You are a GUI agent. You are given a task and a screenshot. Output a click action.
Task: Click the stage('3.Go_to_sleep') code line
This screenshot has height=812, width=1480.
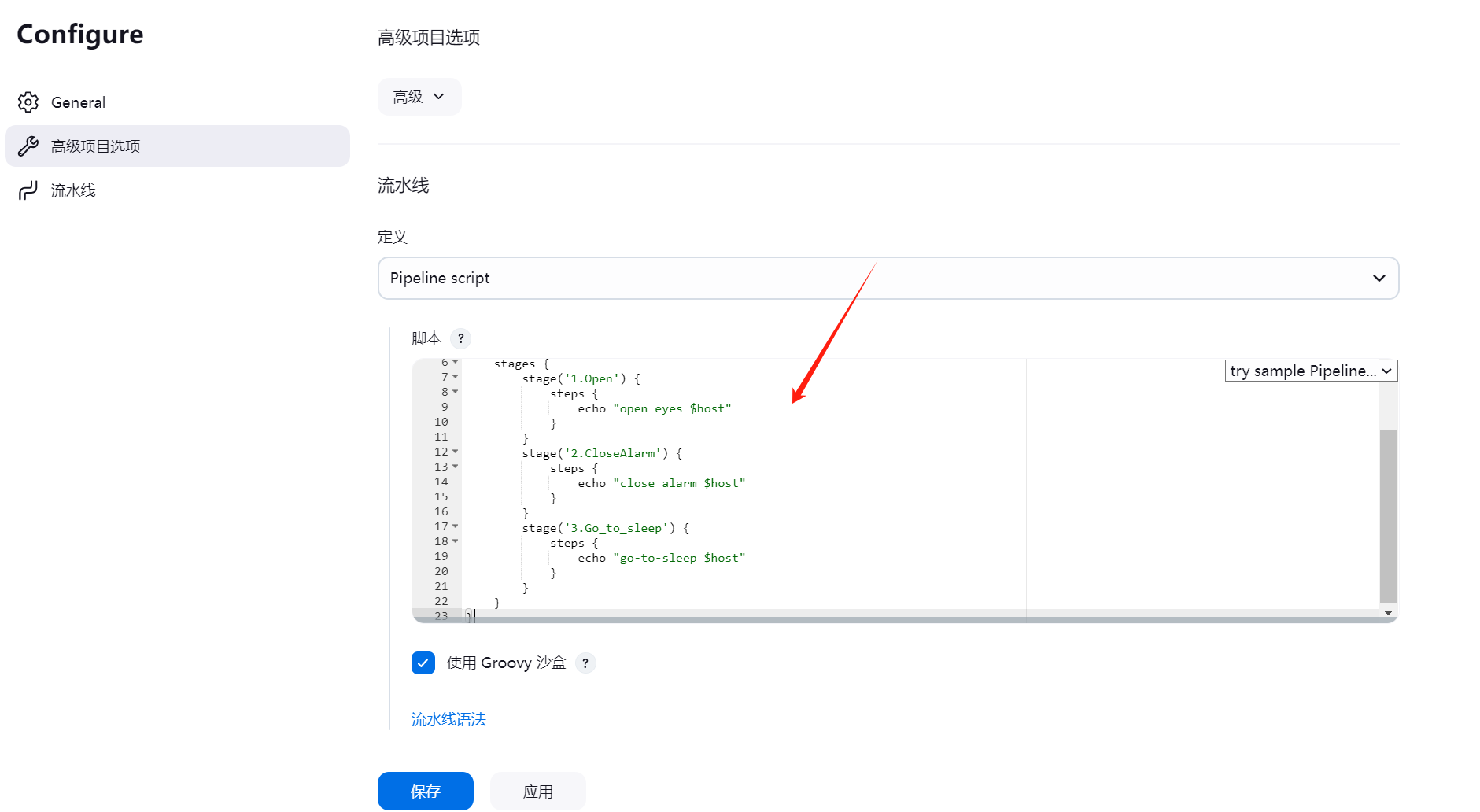coord(606,528)
